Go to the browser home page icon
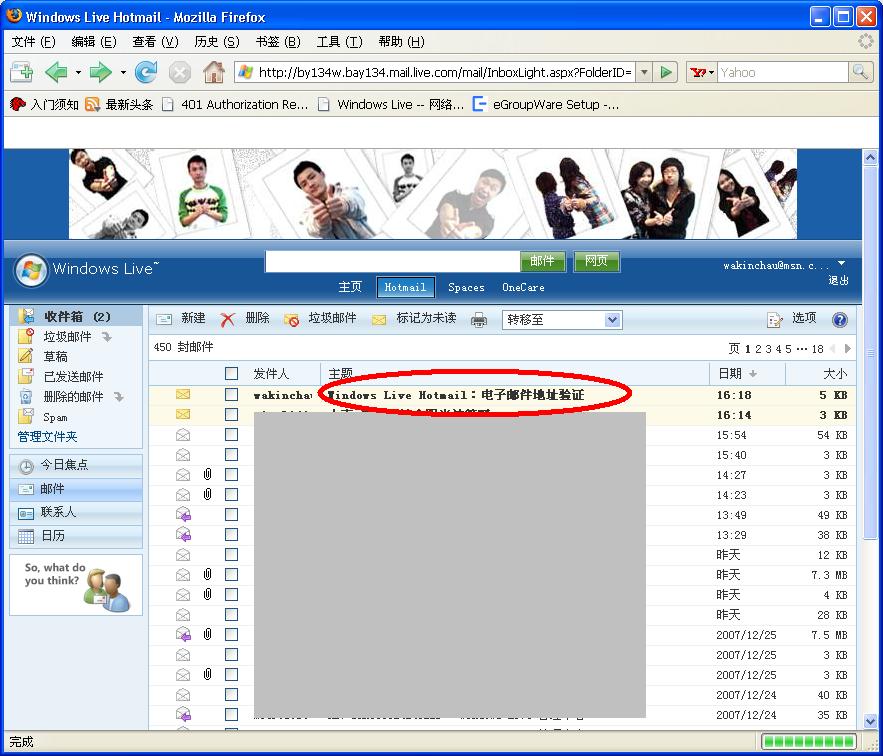This screenshot has height=756, width=883. (x=214, y=72)
